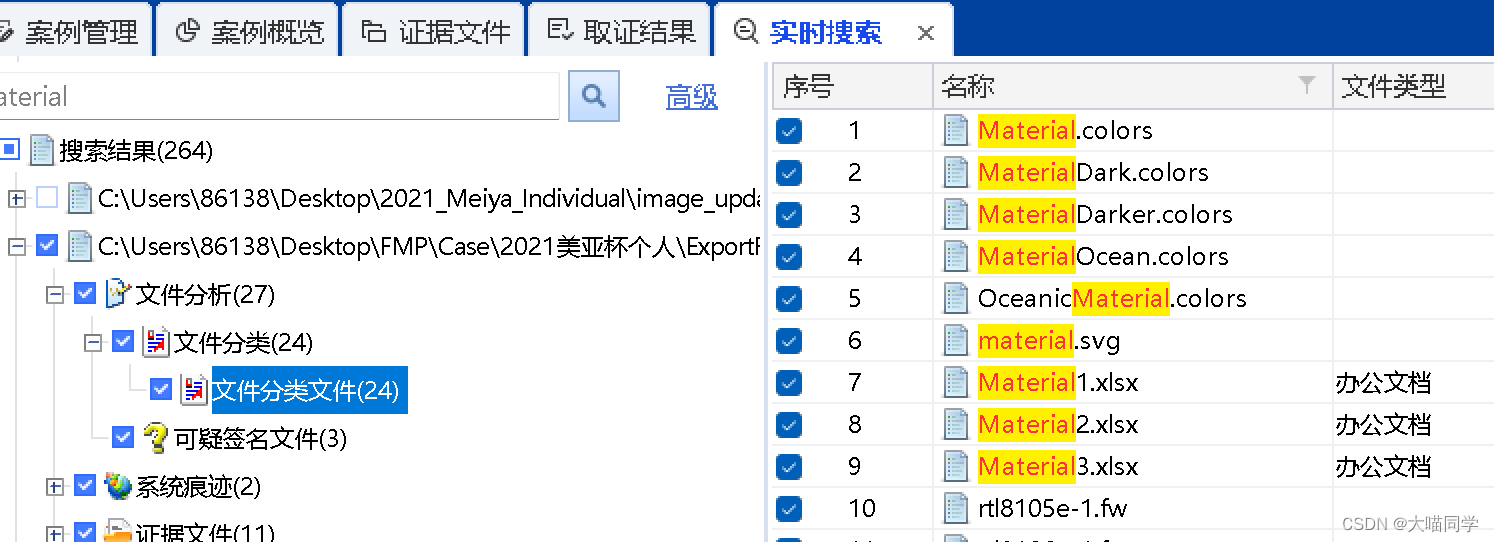Toggle the 可疑签名文件(3) checkbox

tap(123, 437)
